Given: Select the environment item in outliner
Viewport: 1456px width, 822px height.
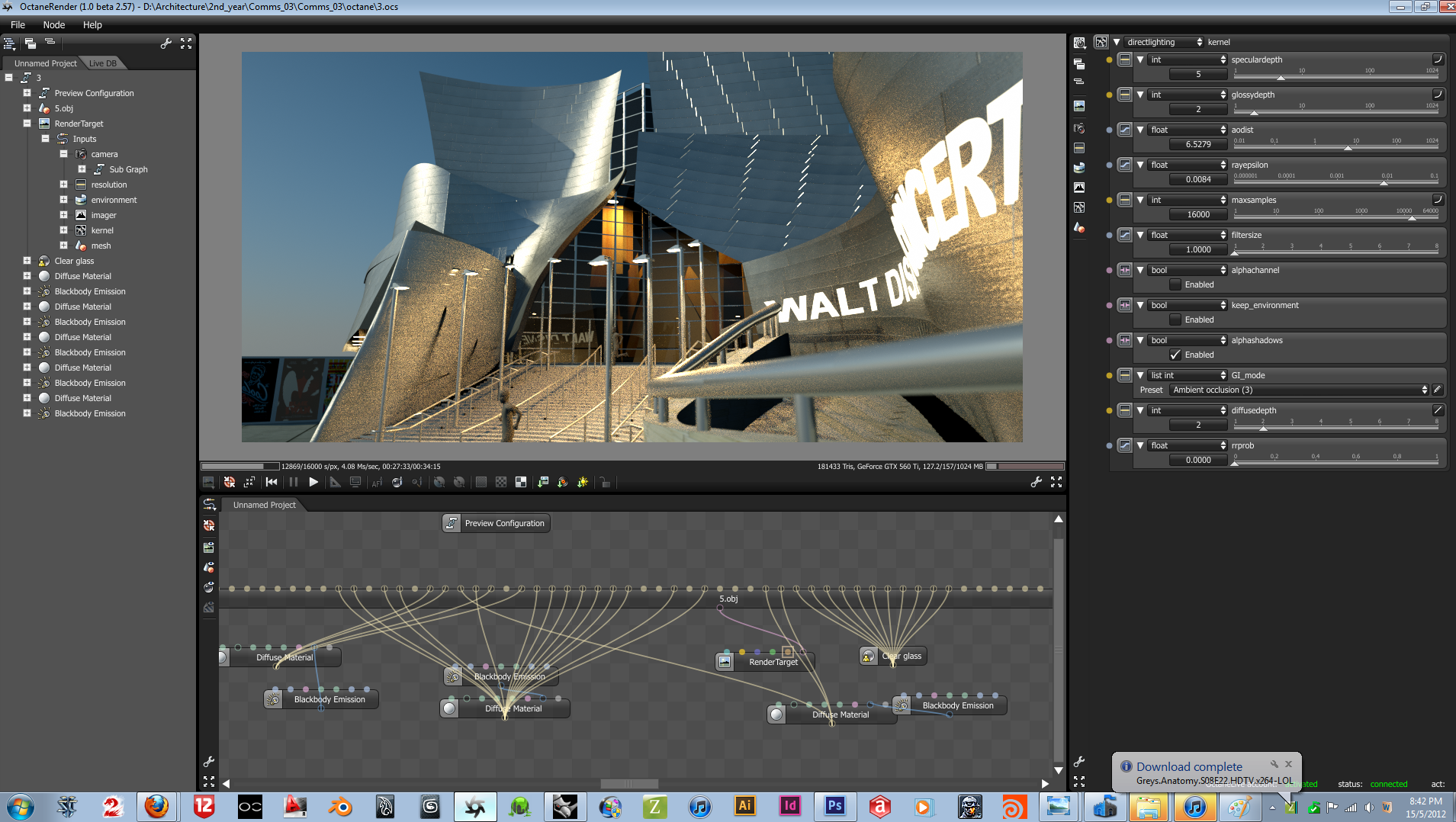Looking at the screenshot, I should 114,200.
